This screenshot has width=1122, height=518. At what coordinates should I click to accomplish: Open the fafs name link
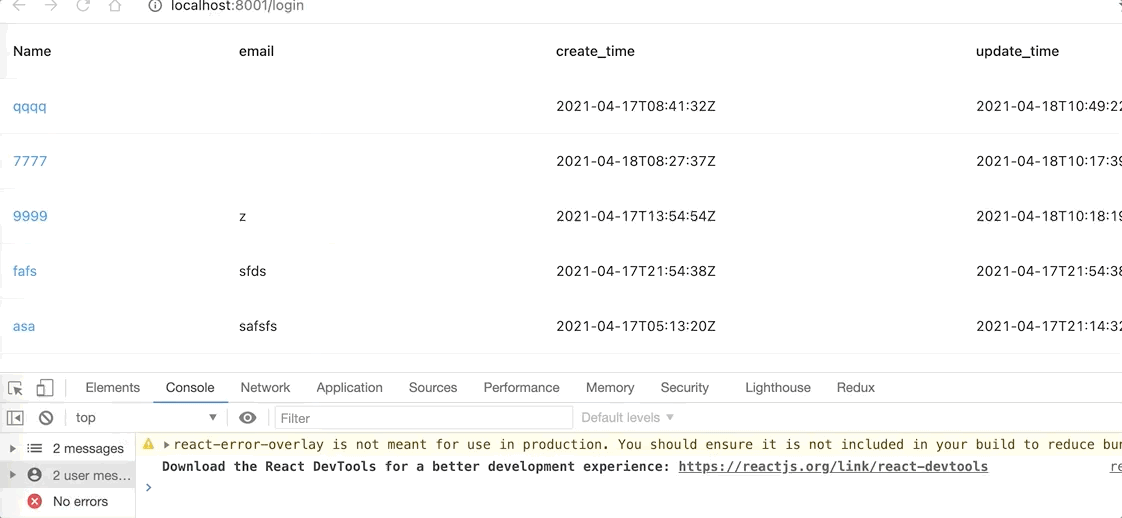(x=25, y=271)
